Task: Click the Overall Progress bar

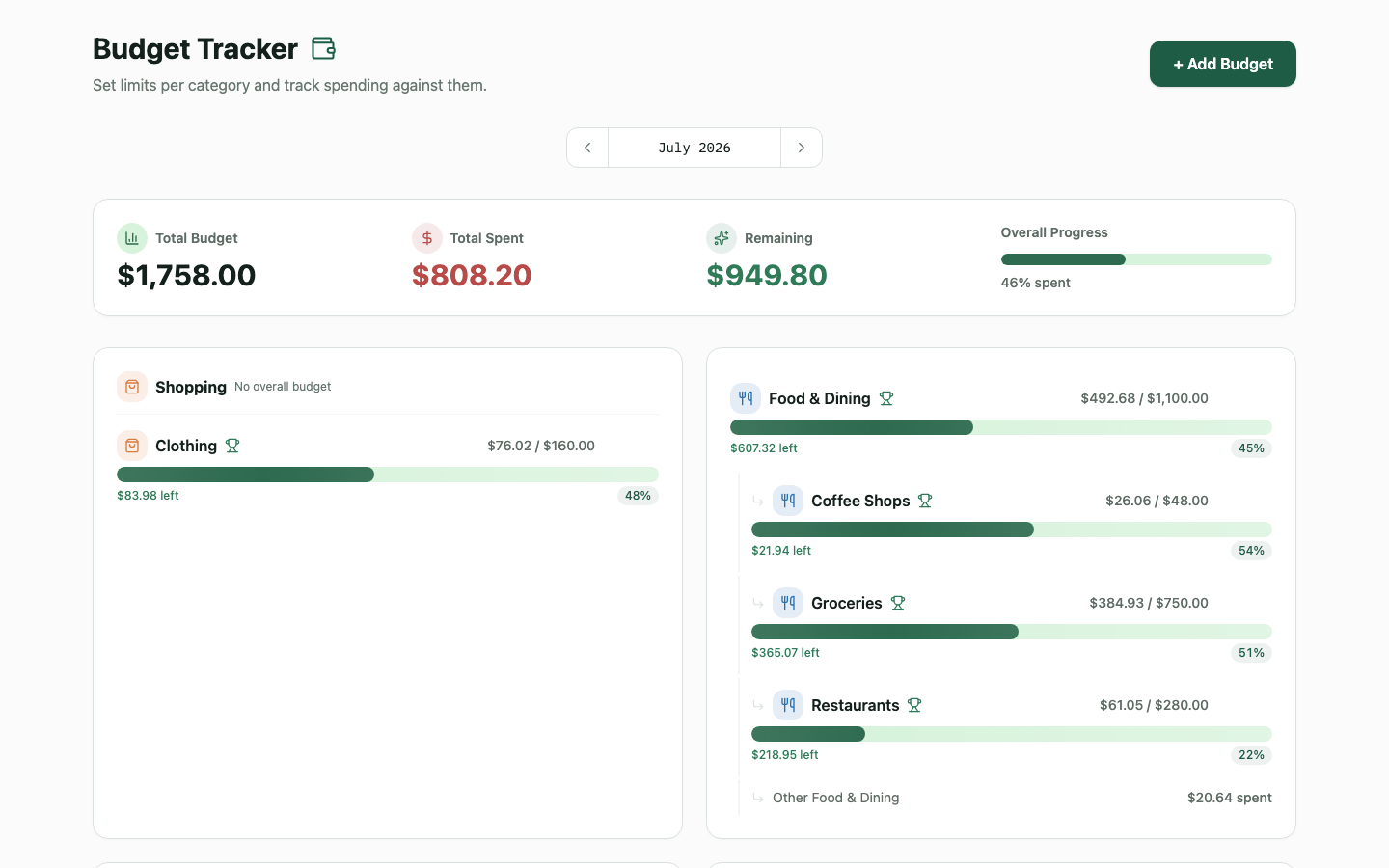Action: [1136, 259]
